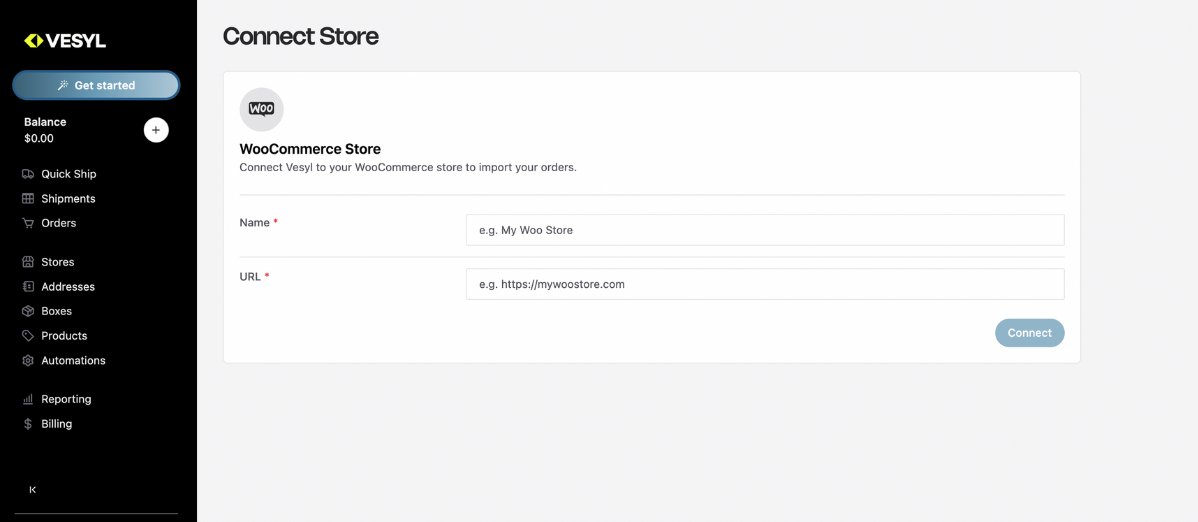Click the Products tag icon
This screenshot has width=1198, height=522.
28,336
